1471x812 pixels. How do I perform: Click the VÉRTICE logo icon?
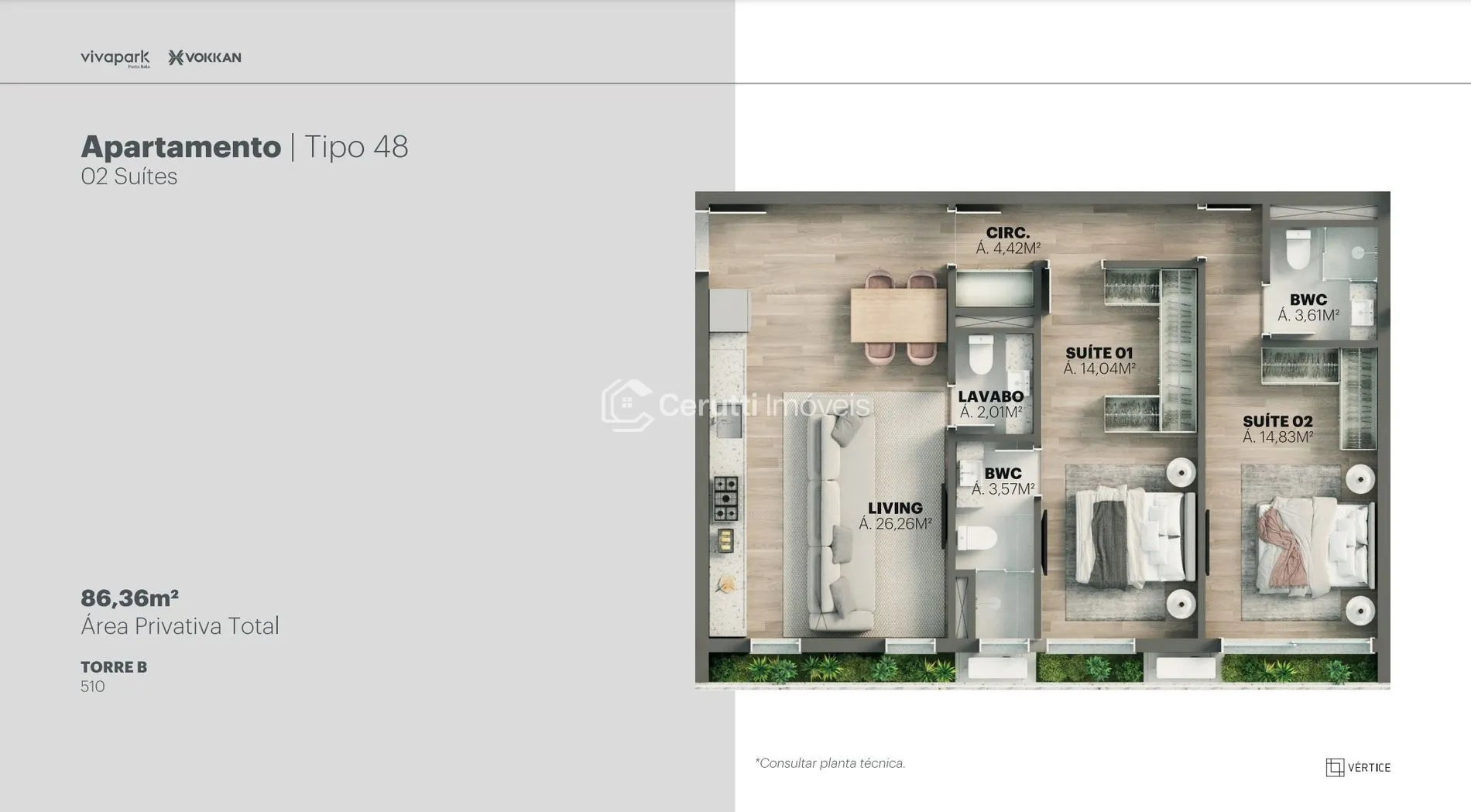pos(1334,767)
